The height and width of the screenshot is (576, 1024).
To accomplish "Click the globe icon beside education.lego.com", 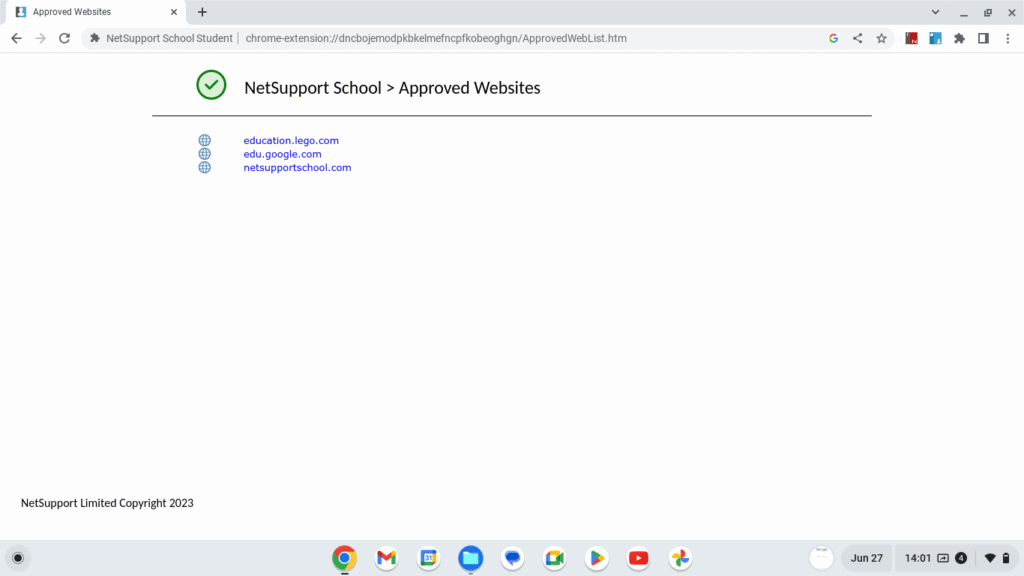I will (x=204, y=140).
